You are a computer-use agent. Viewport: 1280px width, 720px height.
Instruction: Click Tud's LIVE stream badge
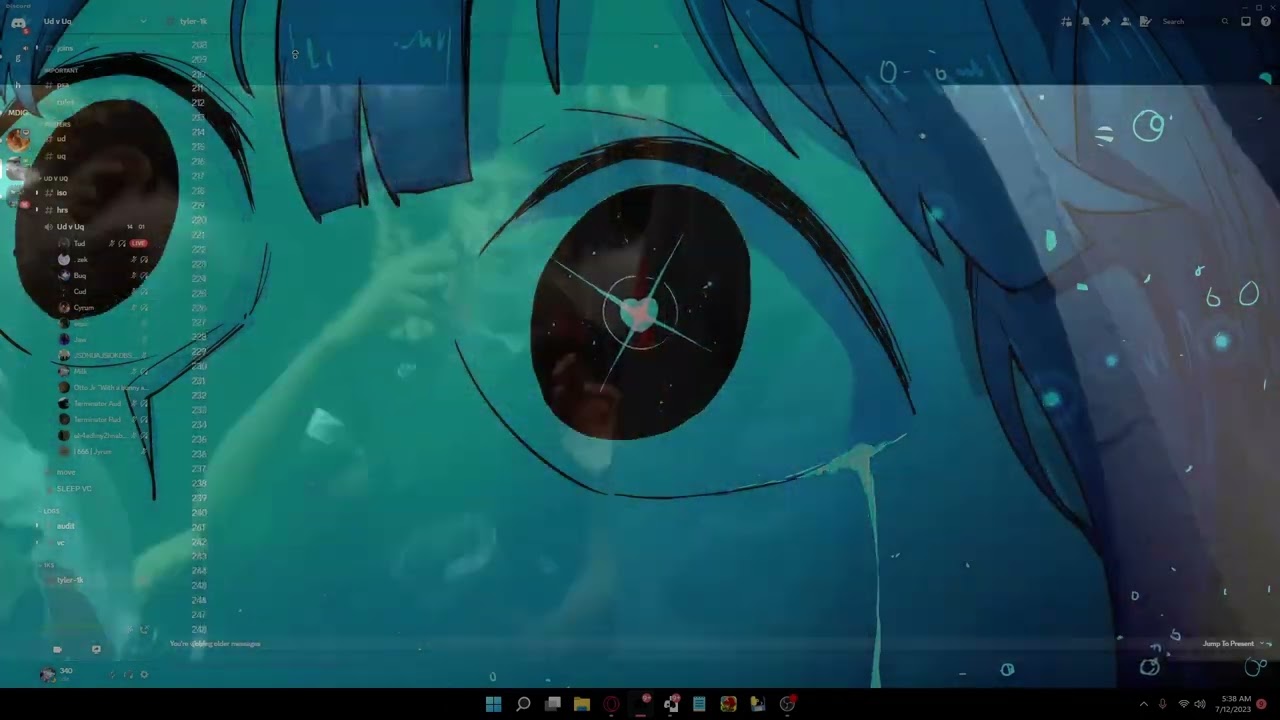tap(138, 243)
